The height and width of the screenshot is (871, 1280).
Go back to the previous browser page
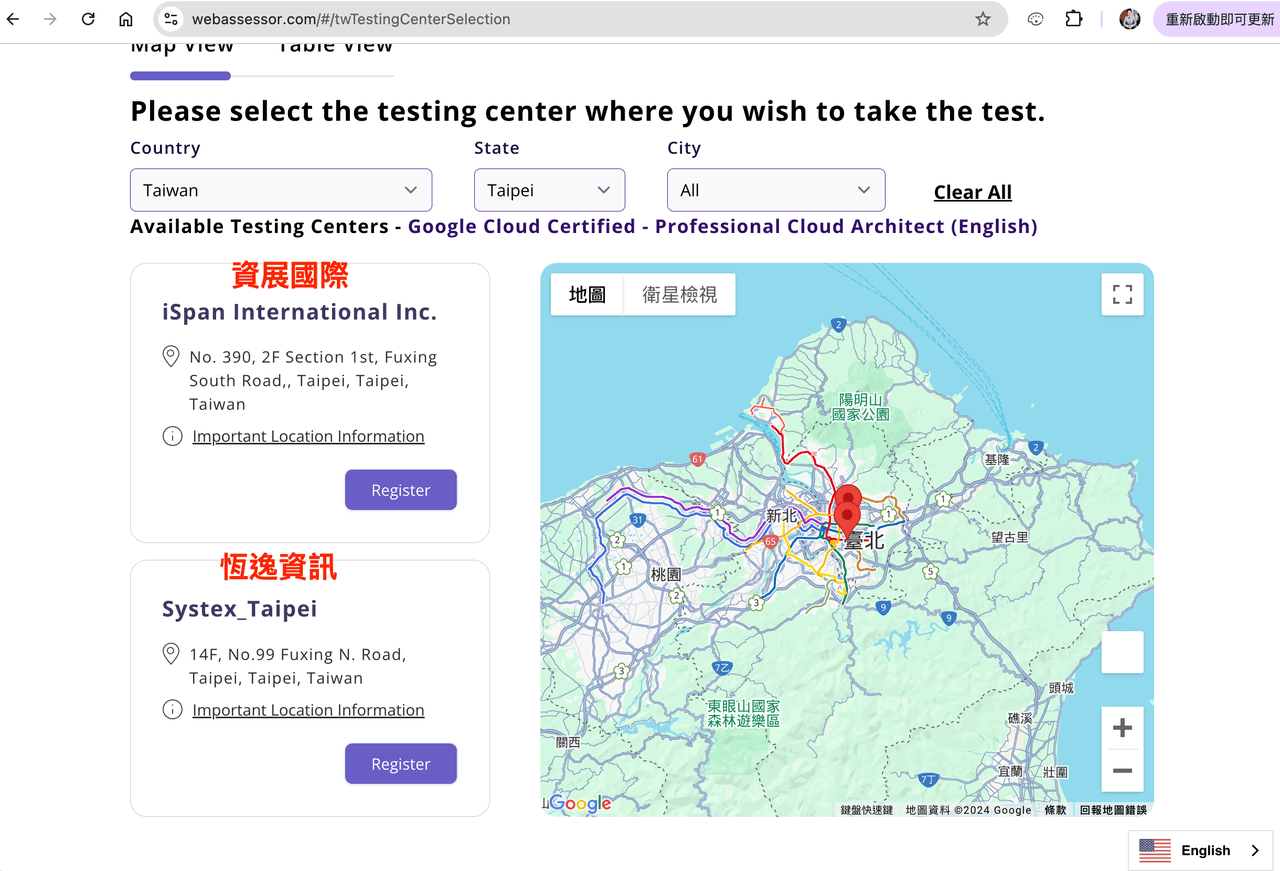13,19
